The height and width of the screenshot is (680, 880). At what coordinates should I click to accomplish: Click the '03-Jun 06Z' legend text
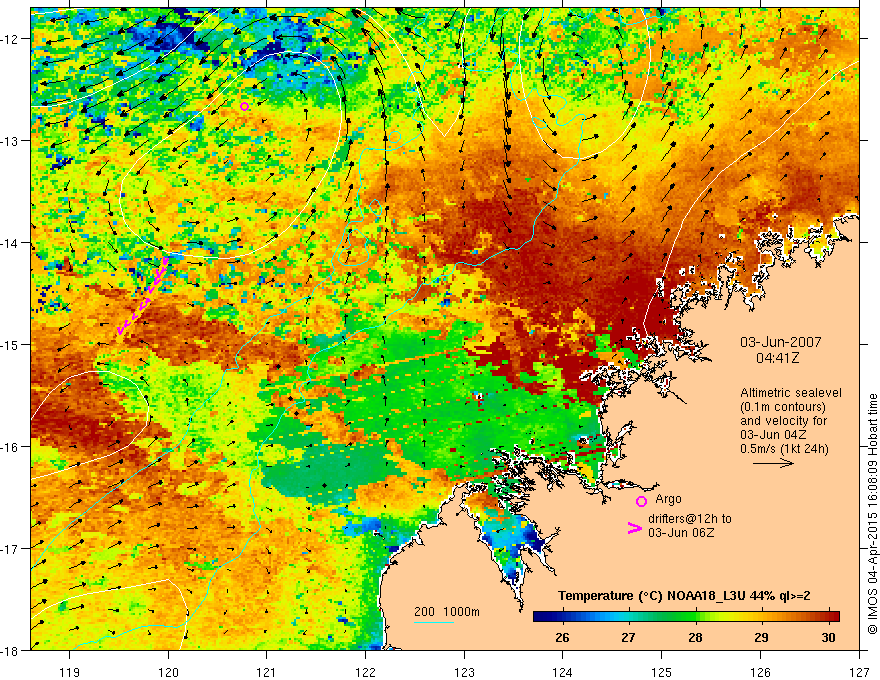[681, 532]
